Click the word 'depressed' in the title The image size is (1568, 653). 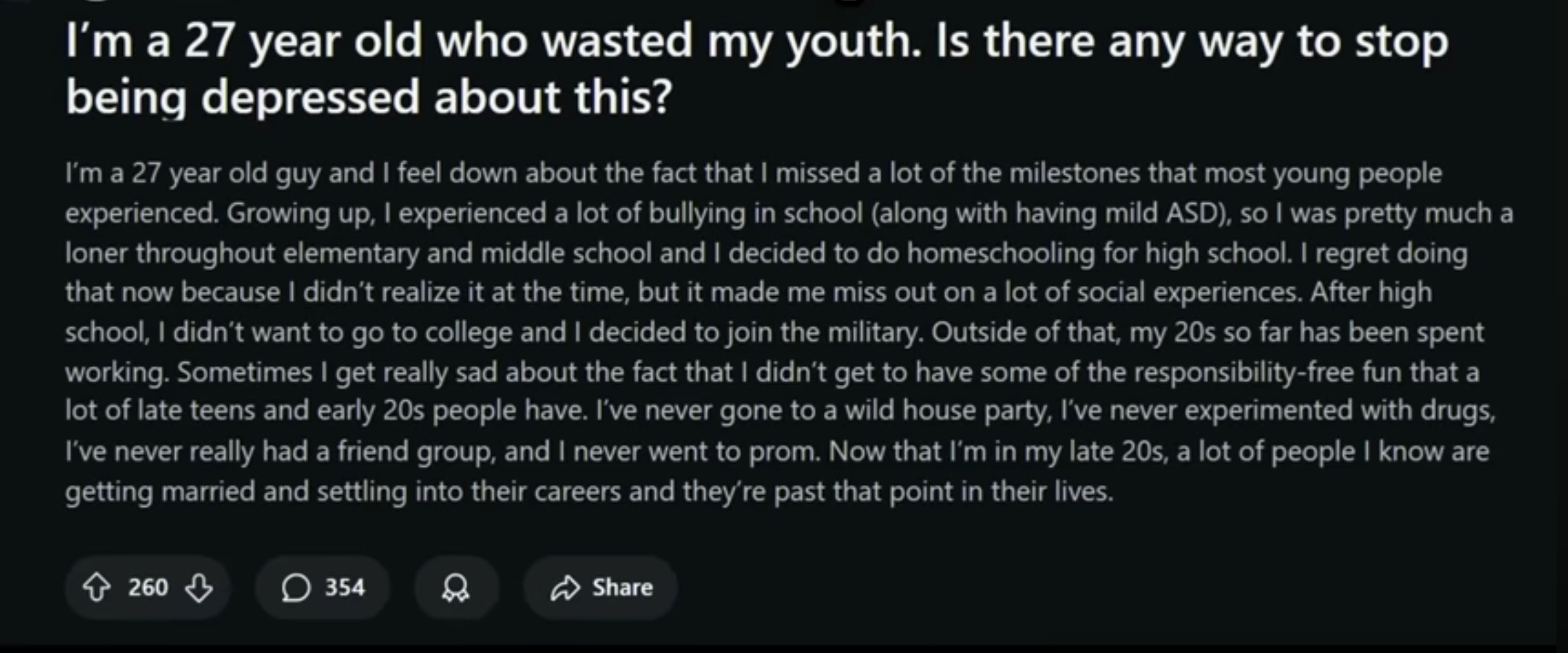coord(310,97)
